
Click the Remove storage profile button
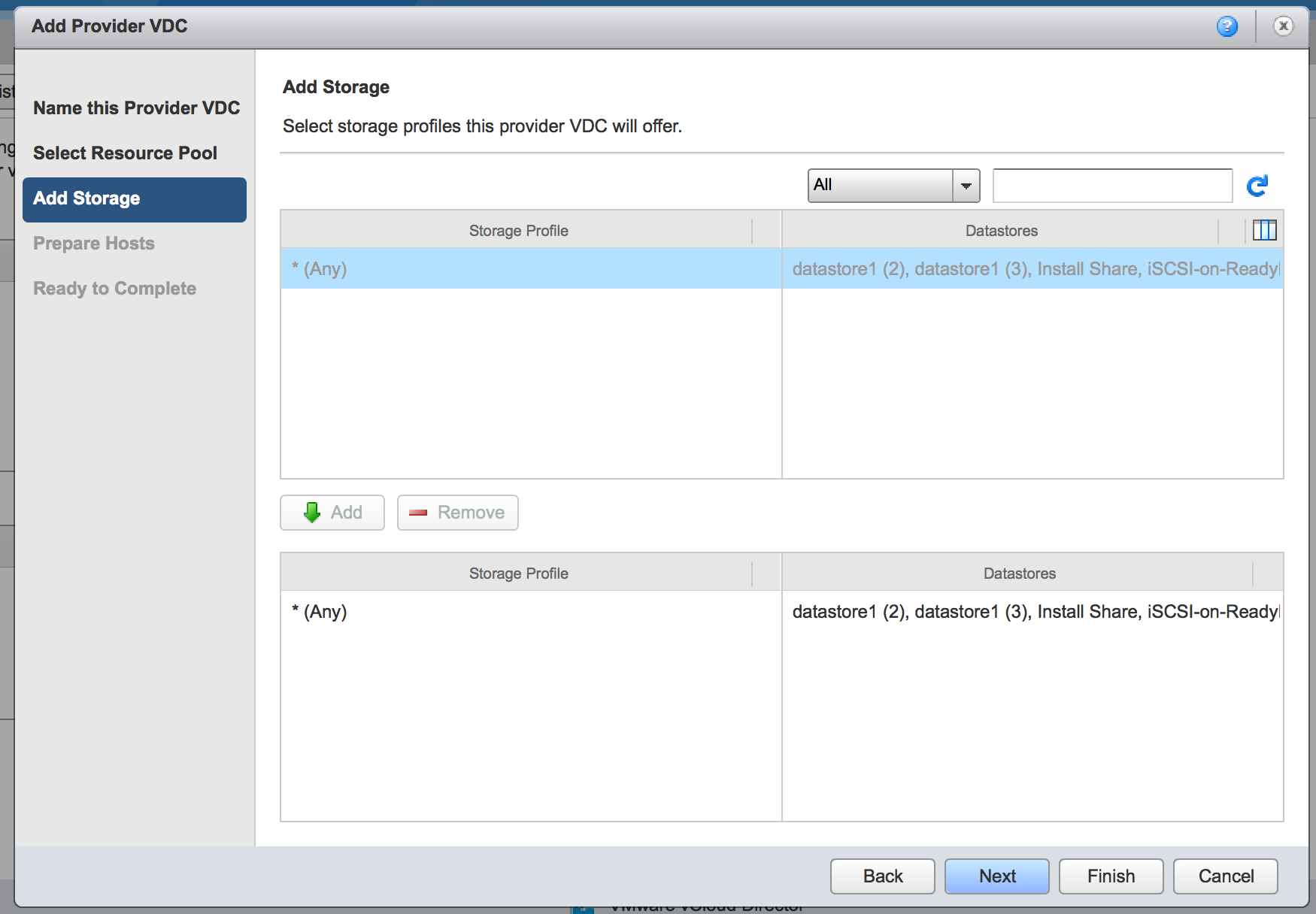coord(457,513)
